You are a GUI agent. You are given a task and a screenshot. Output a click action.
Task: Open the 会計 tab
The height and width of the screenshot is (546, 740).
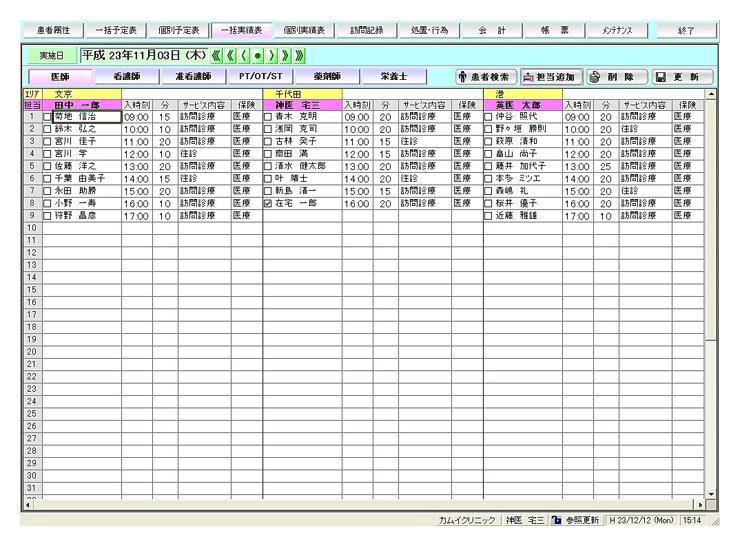pyautogui.click(x=492, y=30)
